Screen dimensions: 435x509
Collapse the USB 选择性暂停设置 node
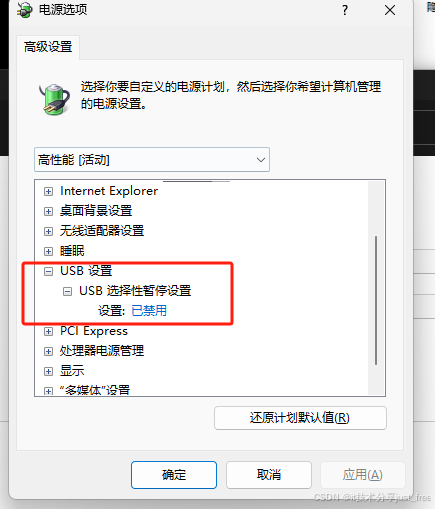coord(68,292)
